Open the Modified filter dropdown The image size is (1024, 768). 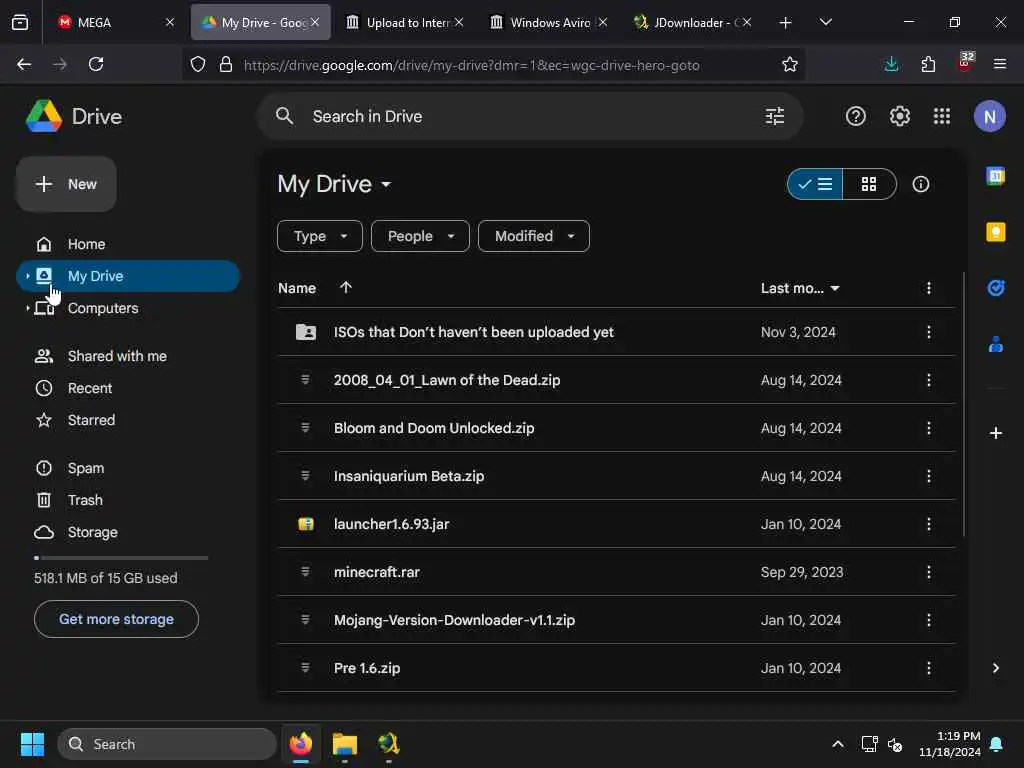point(534,236)
